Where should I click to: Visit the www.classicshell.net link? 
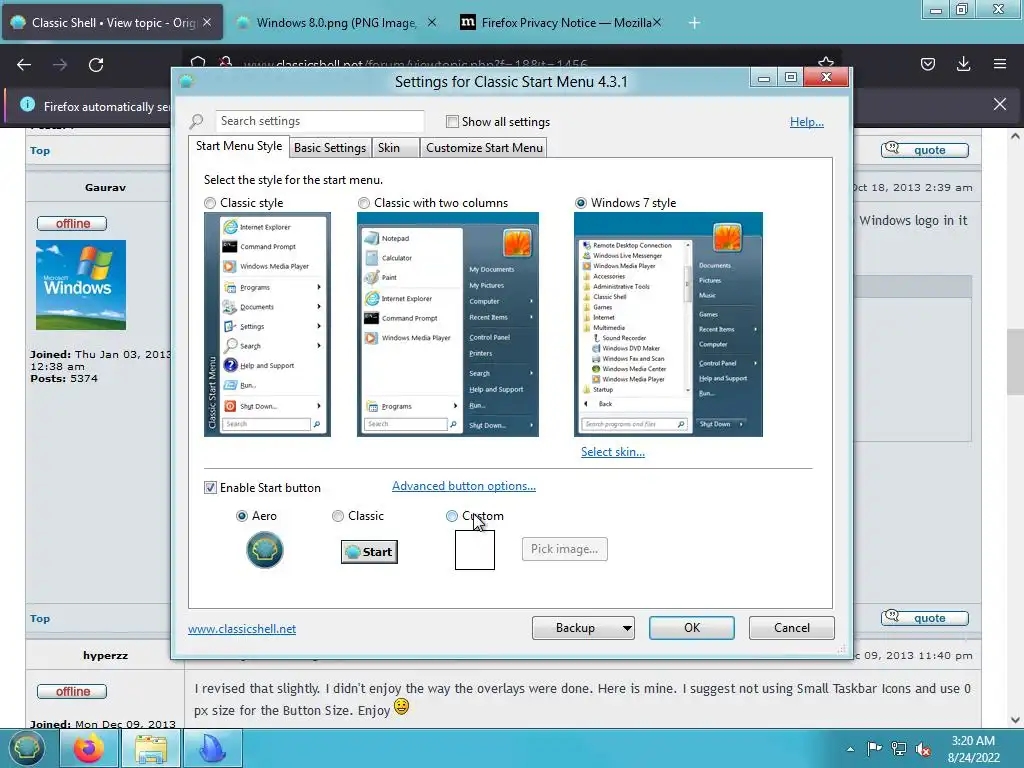point(242,629)
